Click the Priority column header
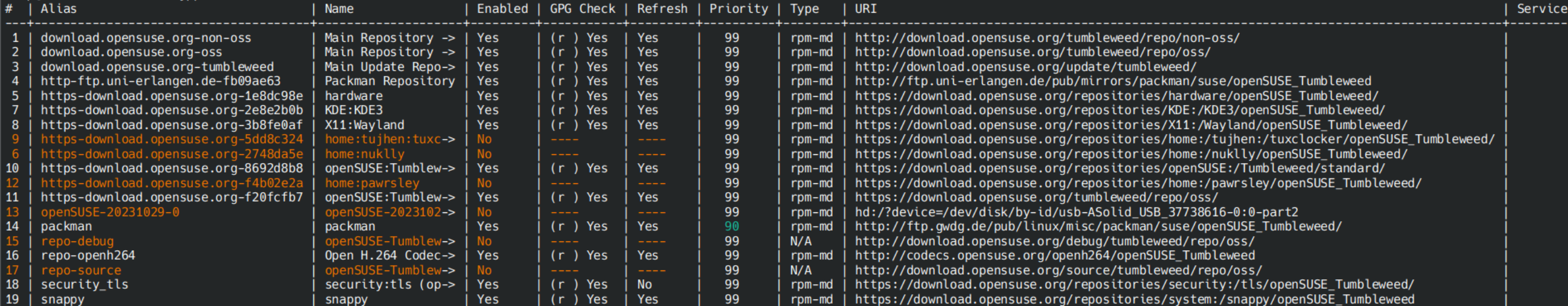The width and height of the screenshot is (1568, 306). (x=738, y=8)
